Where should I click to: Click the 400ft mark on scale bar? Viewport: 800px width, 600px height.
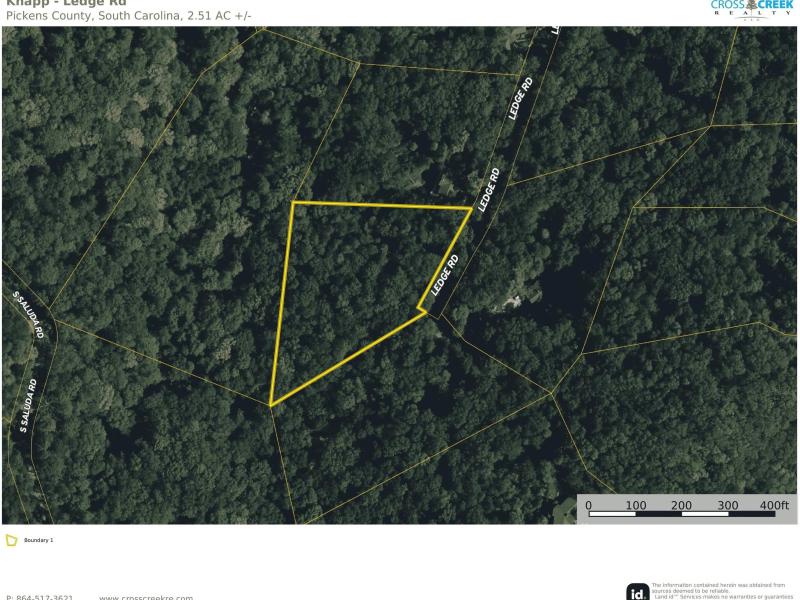click(774, 505)
